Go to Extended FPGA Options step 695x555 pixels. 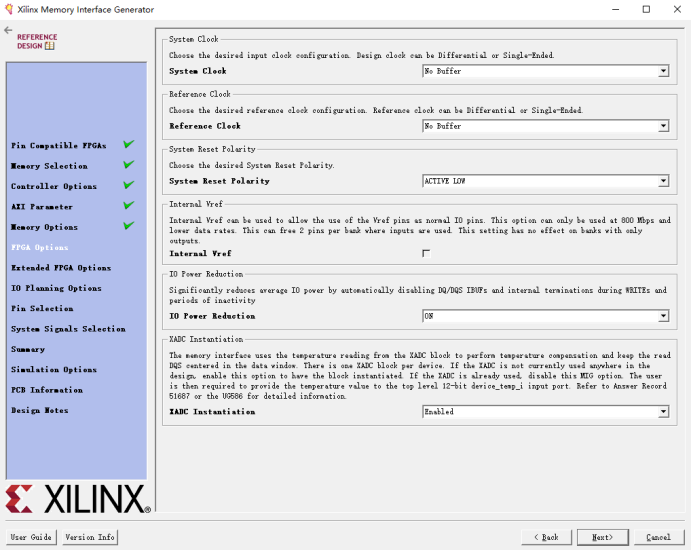coord(61,268)
